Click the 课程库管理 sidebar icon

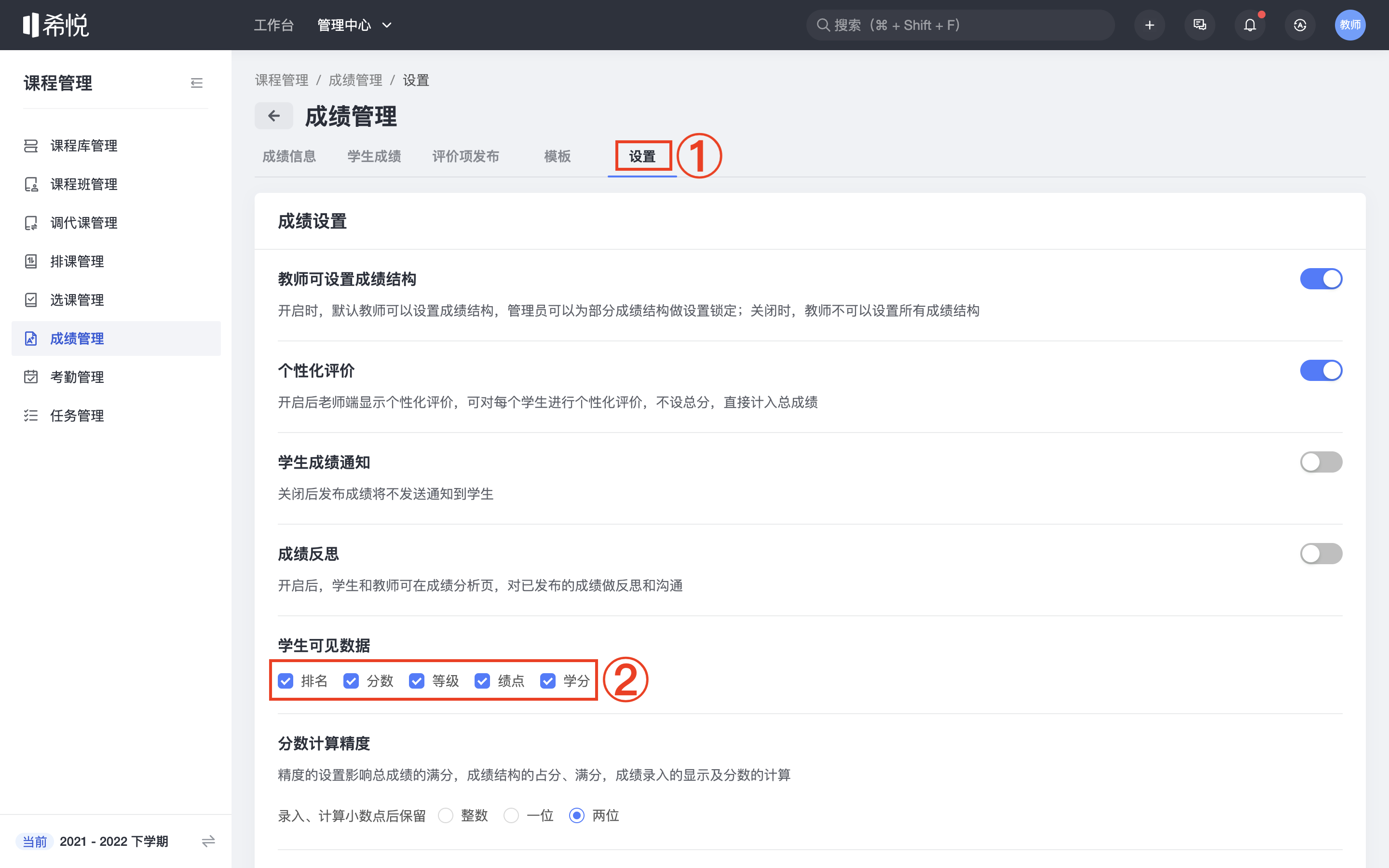[31, 146]
